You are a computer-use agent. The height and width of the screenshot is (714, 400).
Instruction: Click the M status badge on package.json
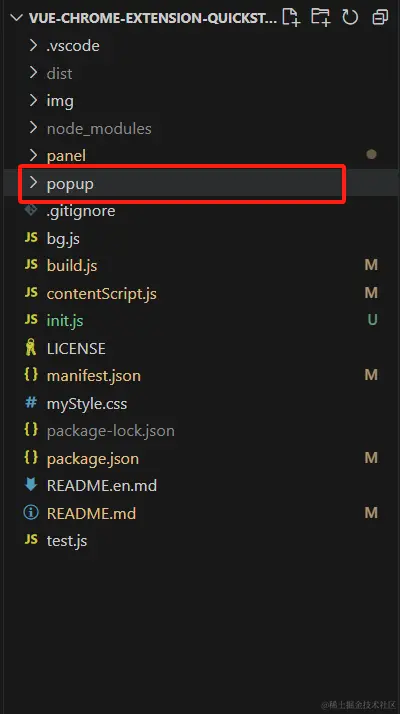pos(371,458)
